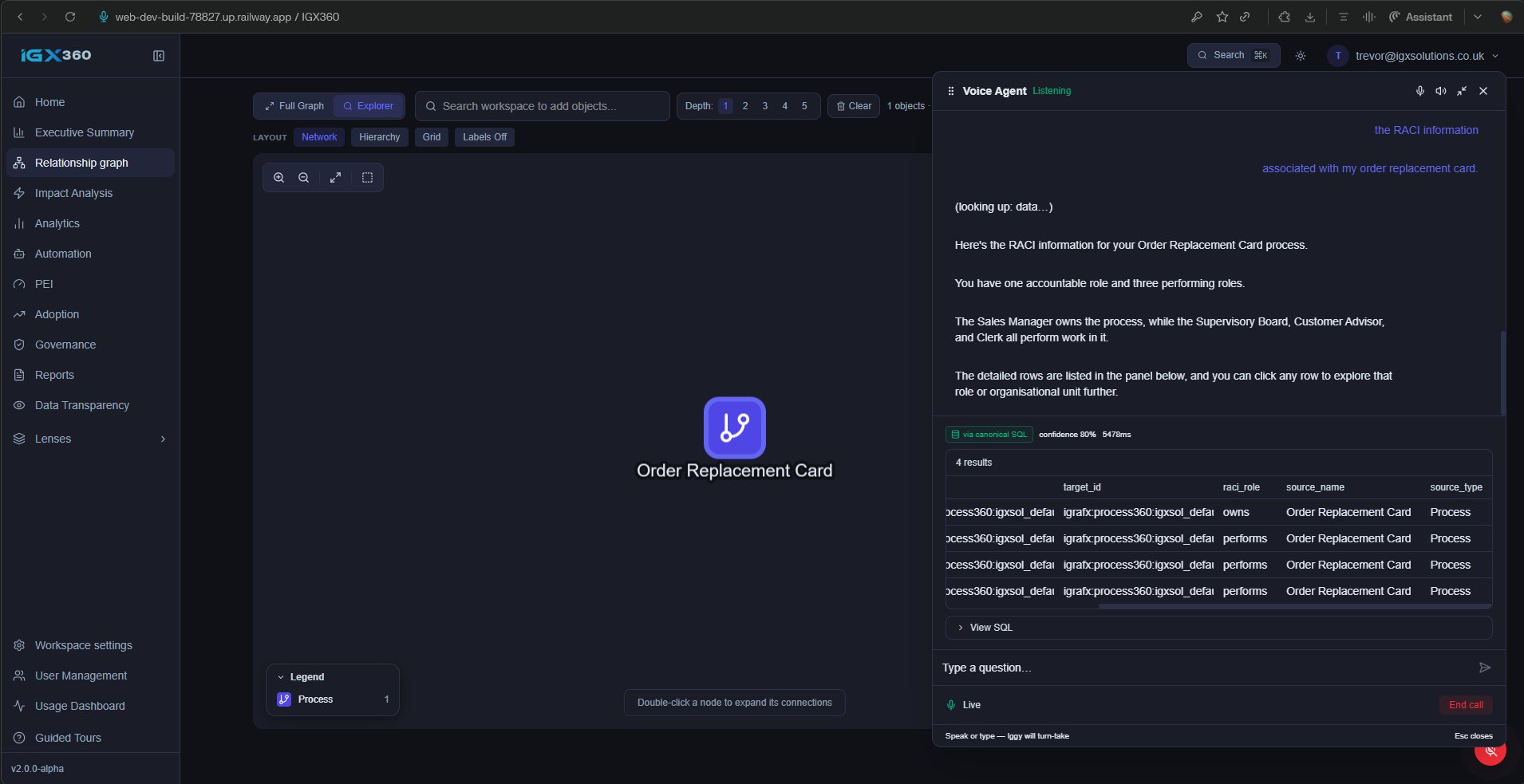Screen dimensions: 1524x784
Task: Zoom out of the graph canvas
Action: 304,178
